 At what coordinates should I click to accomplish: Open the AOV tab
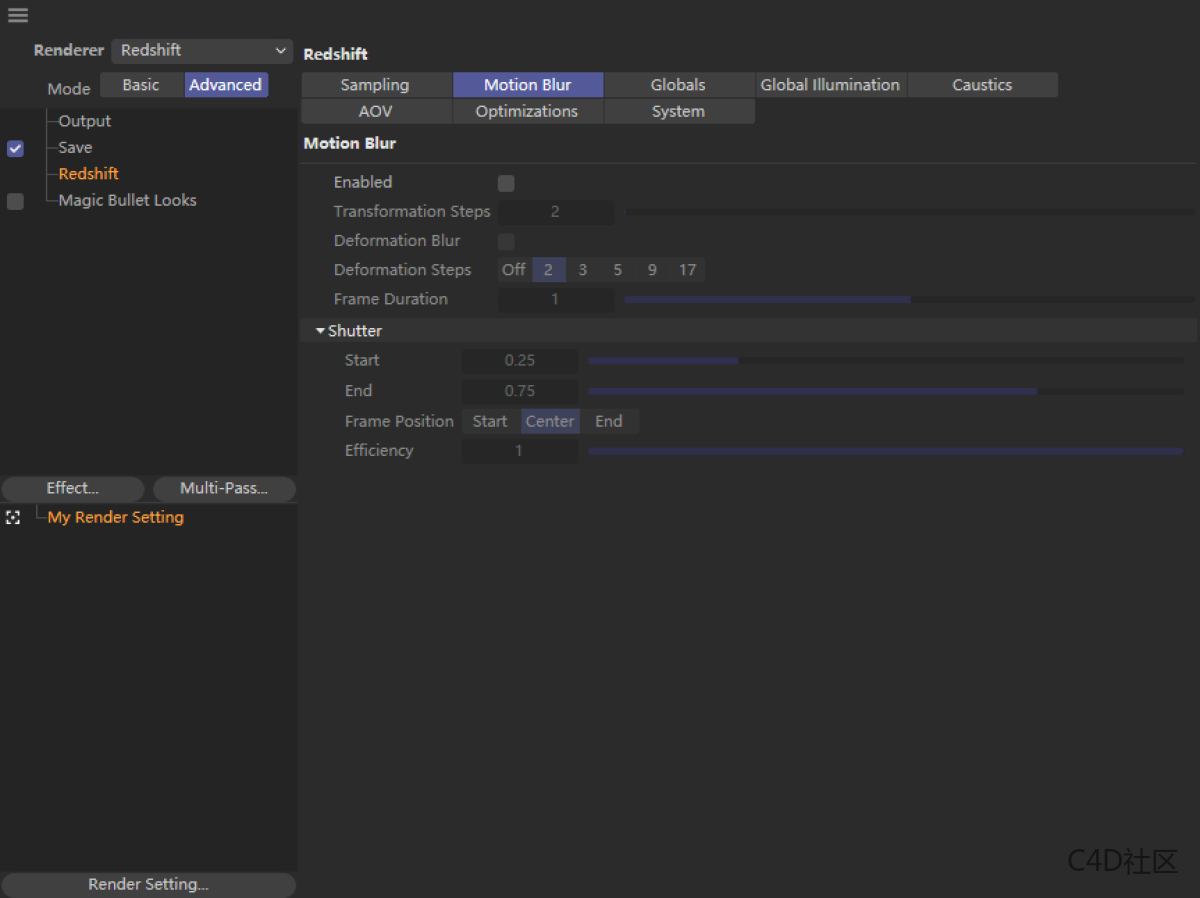coord(375,111)
